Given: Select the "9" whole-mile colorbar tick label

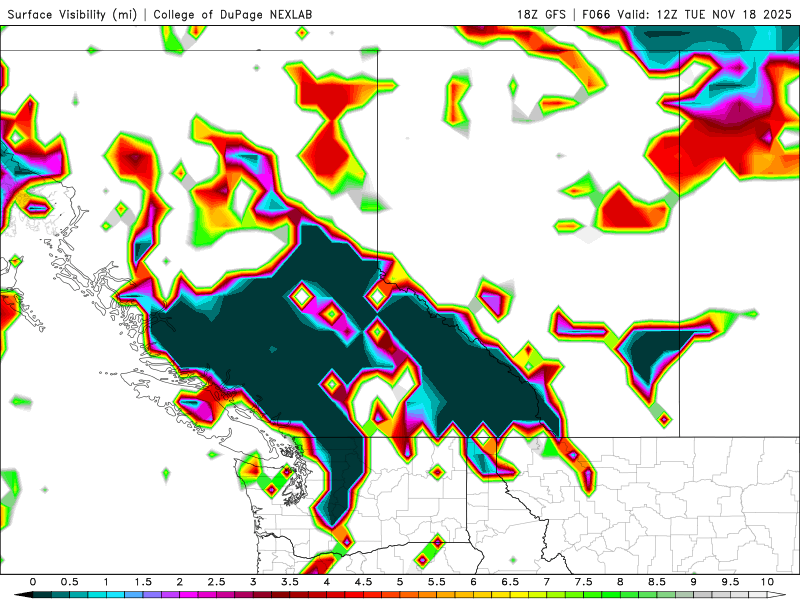Looking at the screenshot, I should [x=694, y=582].
